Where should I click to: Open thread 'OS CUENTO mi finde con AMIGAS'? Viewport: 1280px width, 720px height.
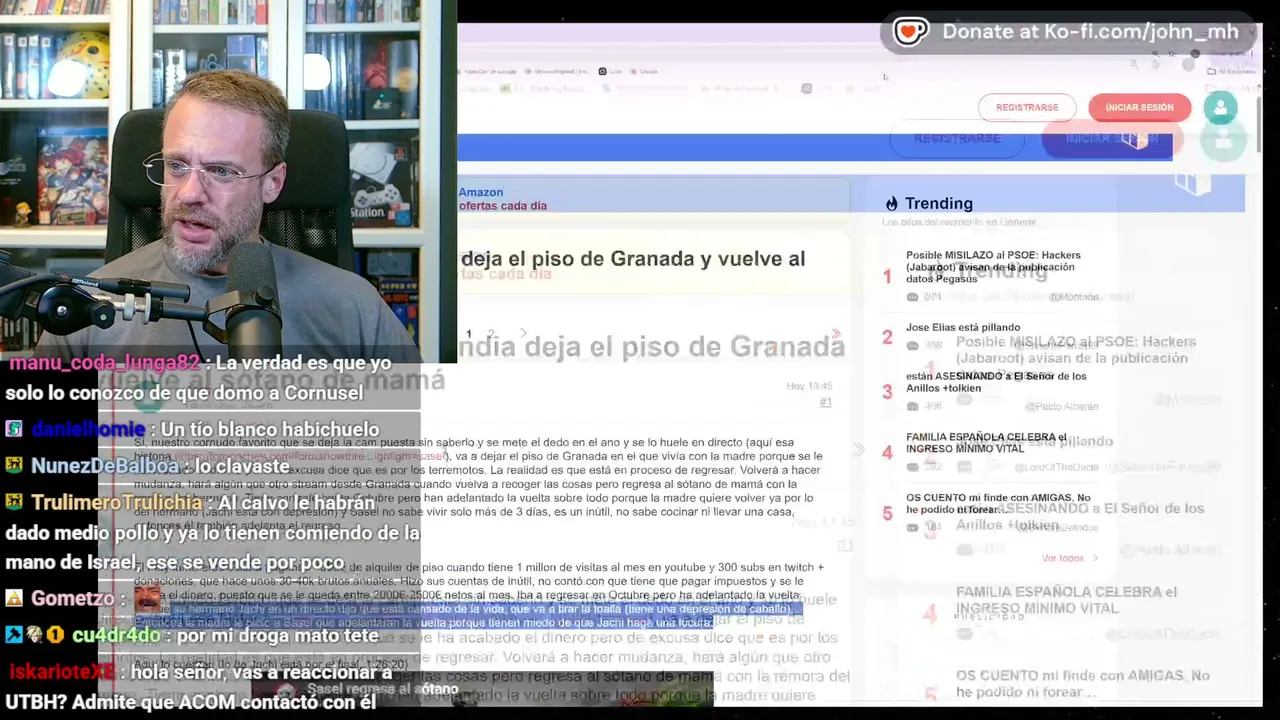pos(998,503)
